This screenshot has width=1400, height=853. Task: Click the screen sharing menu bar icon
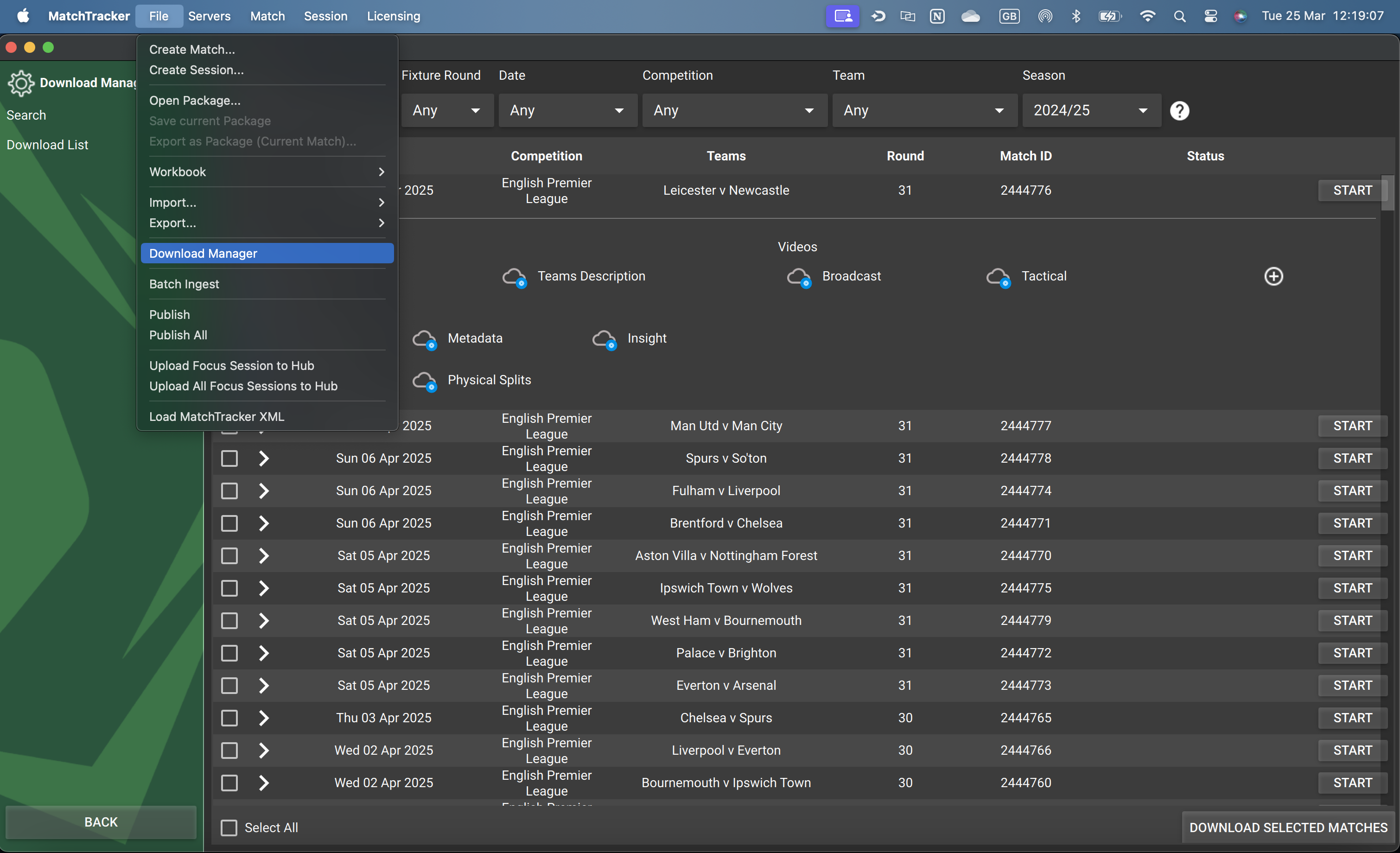pos(843,16)
